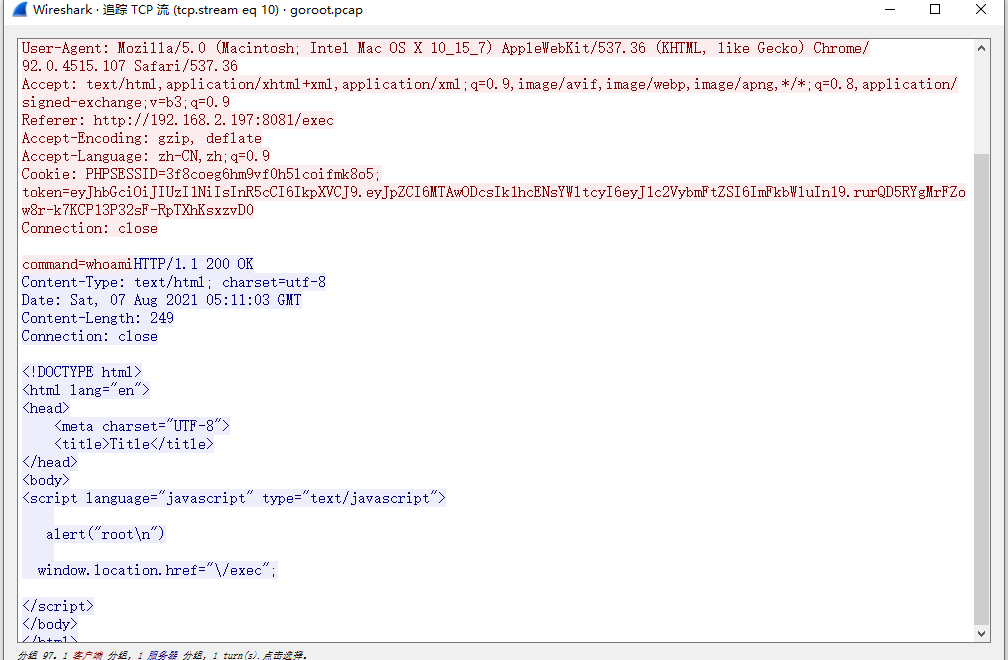Click the alert("root\n") line

[x=105, y=534]
